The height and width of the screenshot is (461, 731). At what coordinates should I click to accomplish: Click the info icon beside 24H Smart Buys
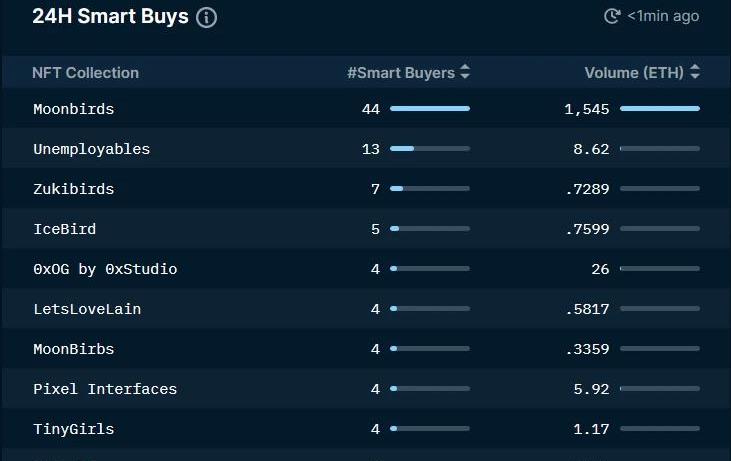coord(206,18)
